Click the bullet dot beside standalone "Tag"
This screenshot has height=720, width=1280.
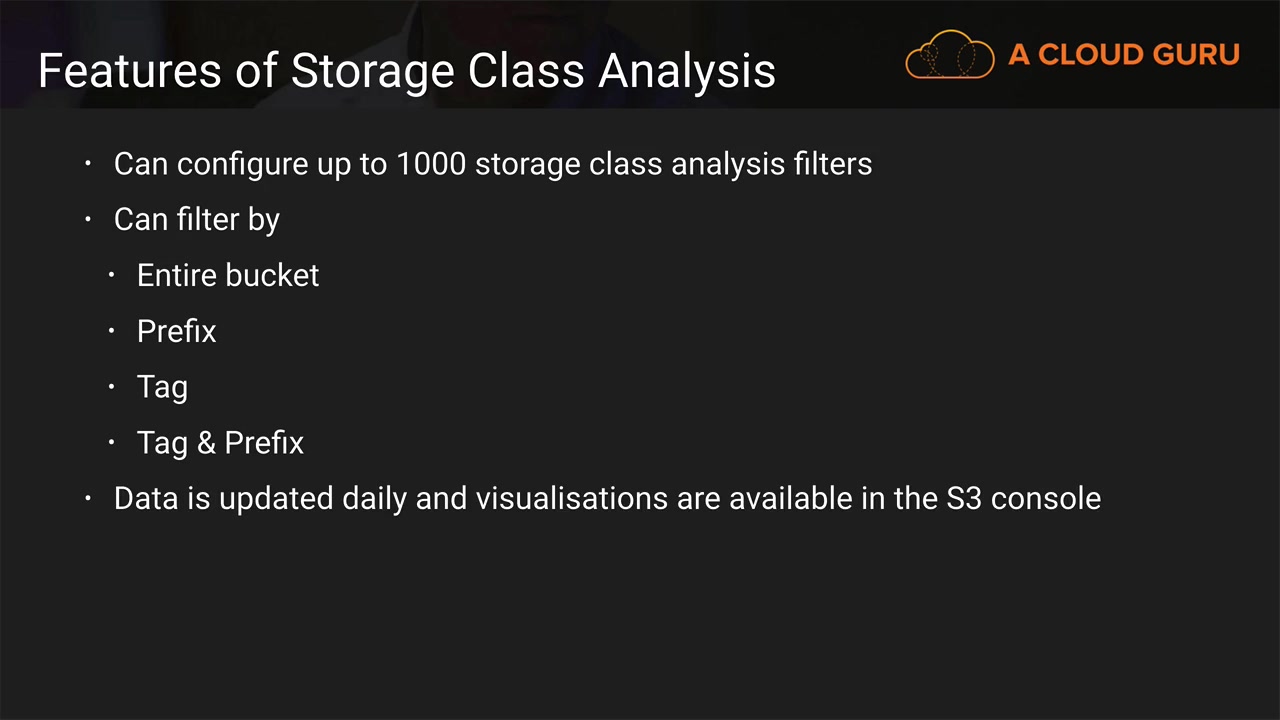pyautogui.click(x=112, y=387)
